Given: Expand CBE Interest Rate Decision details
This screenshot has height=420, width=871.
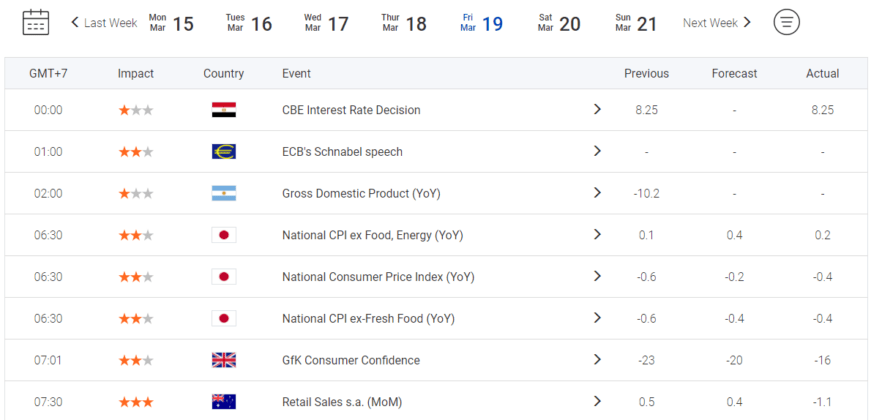Looking at the screenshot, I should click(x=597, y=109).
